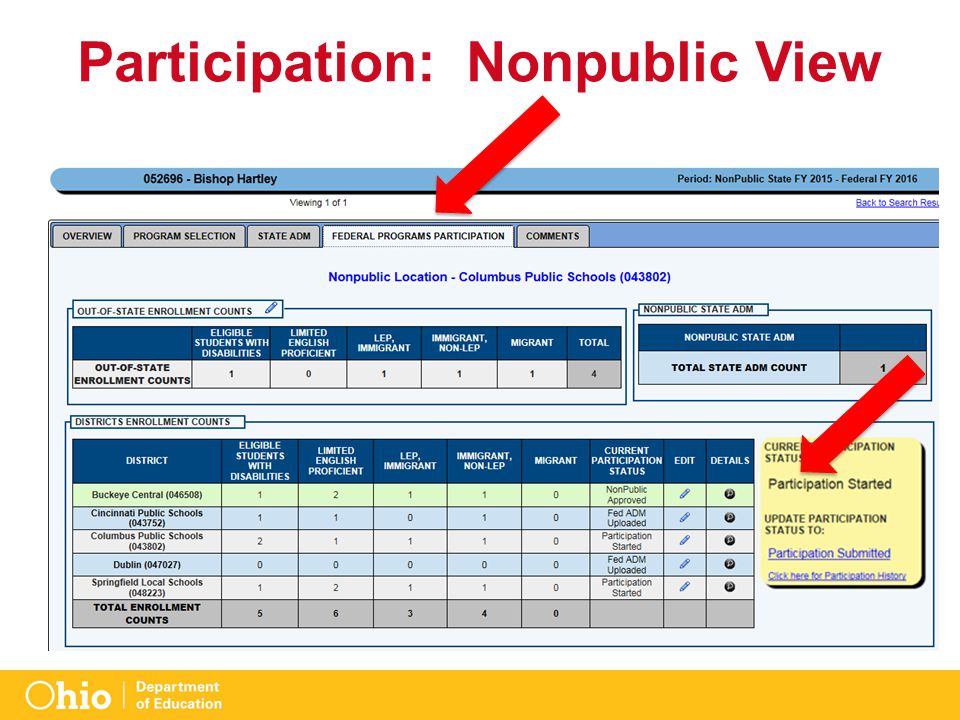
Task: Edit the Dublin (047027) row
Action: tap(684, 564)
